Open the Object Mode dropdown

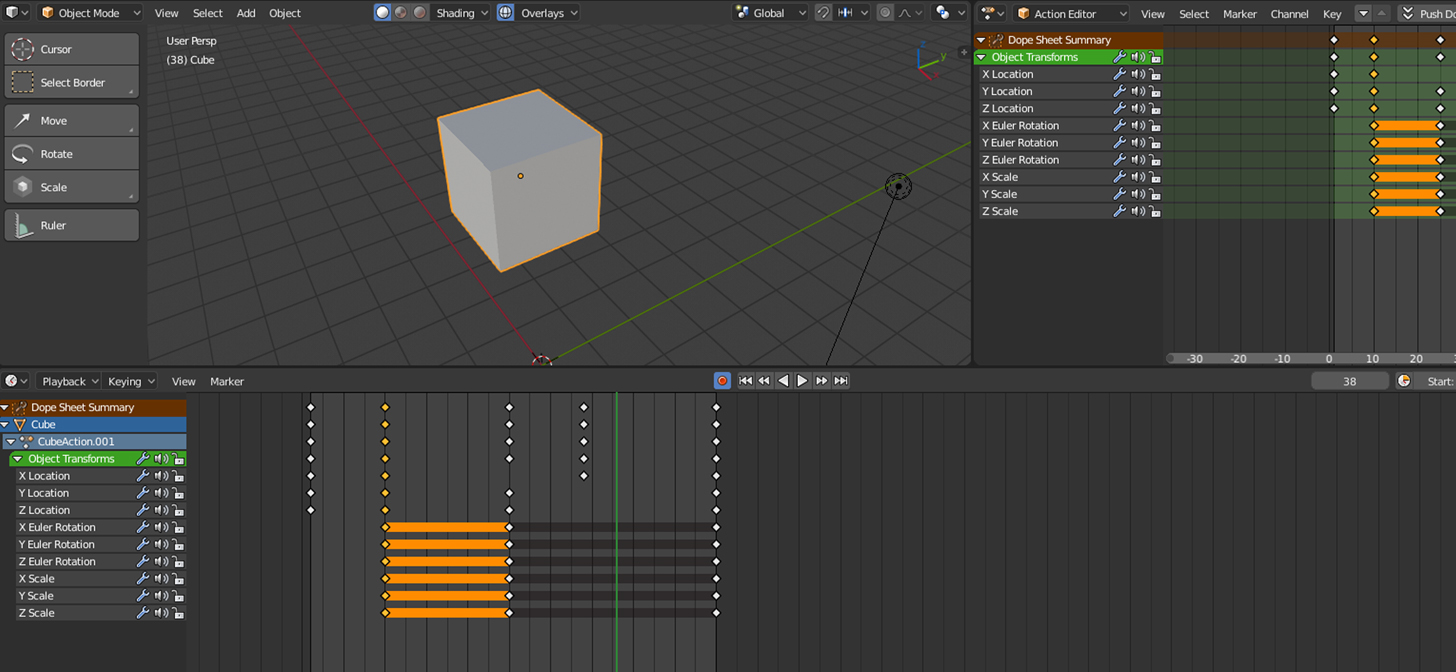pyautogui.click(x=88, y=13)
